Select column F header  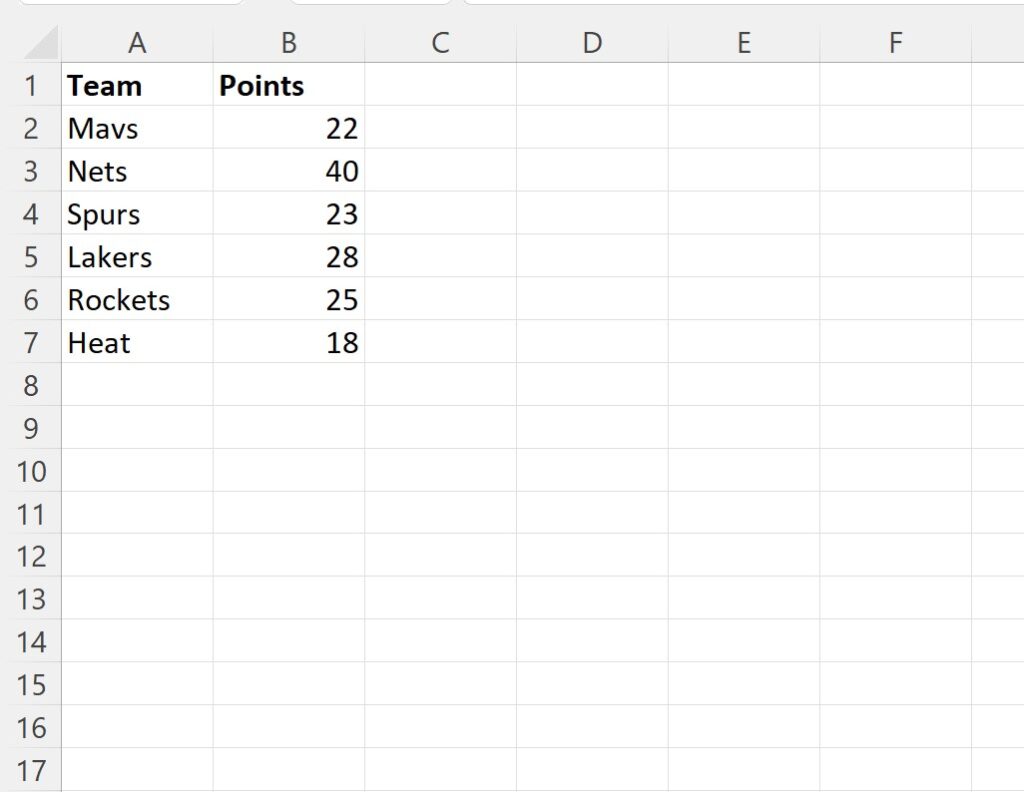[895, 43]
